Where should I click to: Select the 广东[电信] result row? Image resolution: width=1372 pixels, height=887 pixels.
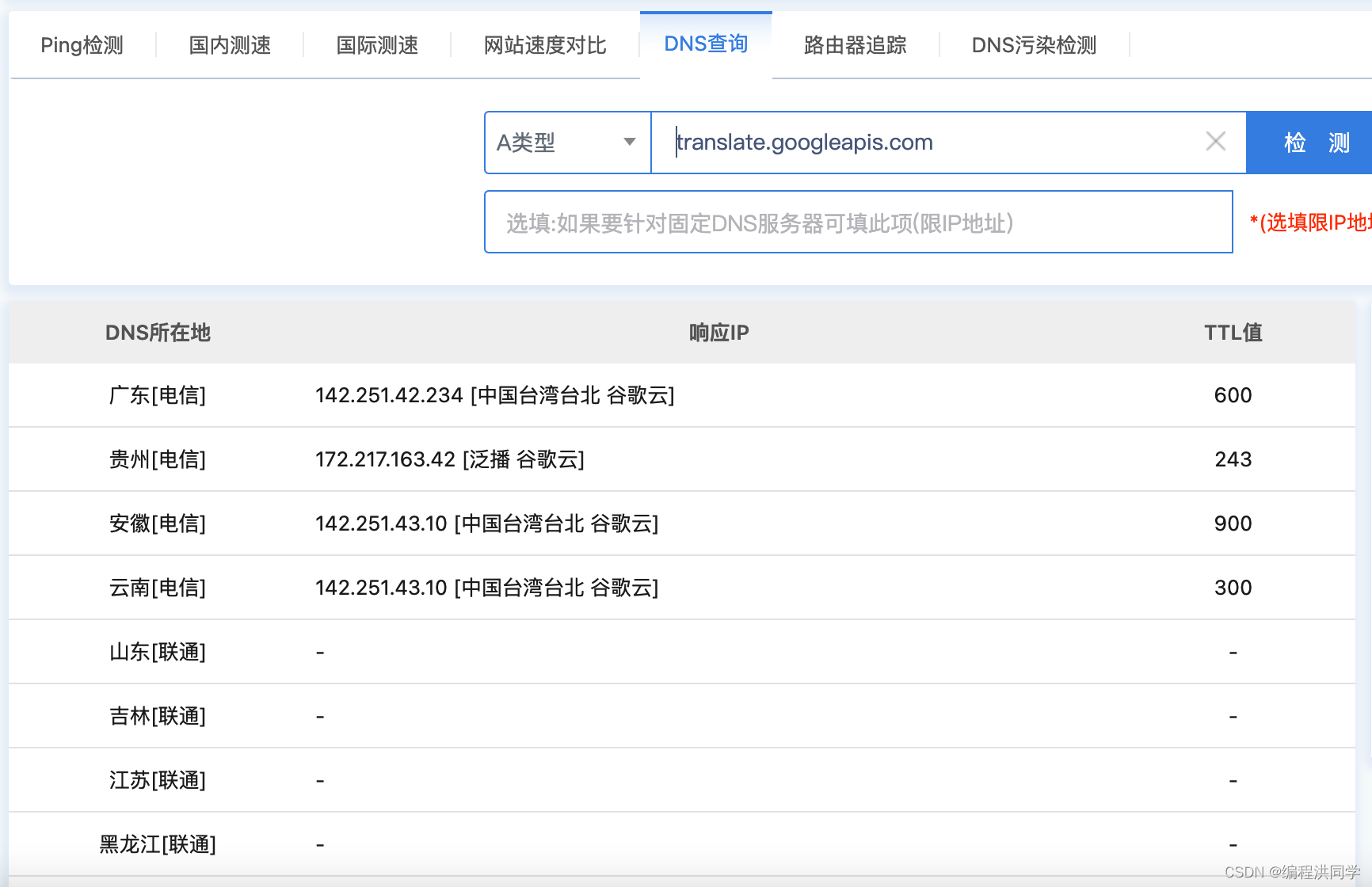click(x=495, y=395)
